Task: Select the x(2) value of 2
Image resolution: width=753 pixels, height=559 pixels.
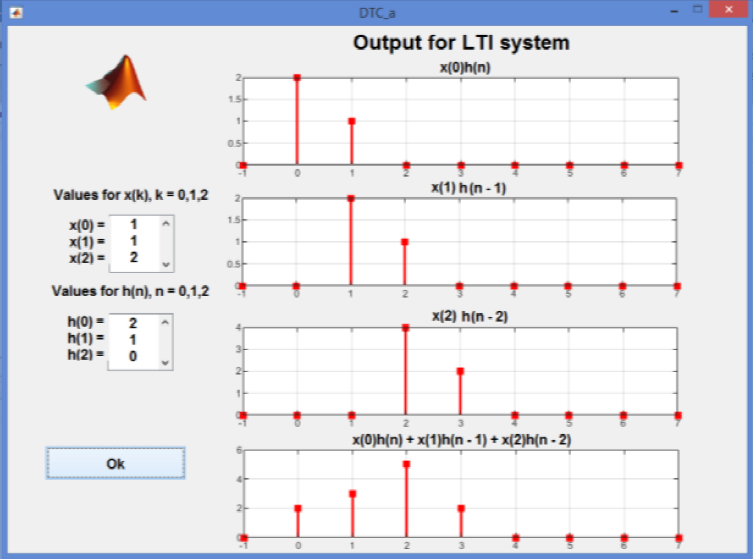Action: coord(133,257)
